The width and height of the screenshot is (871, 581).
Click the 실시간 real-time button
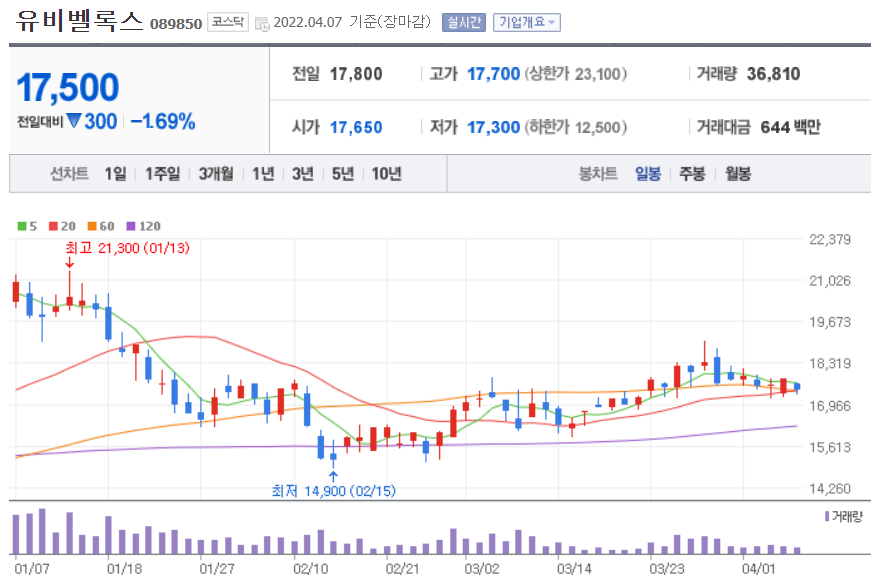(x=464, y=22)
